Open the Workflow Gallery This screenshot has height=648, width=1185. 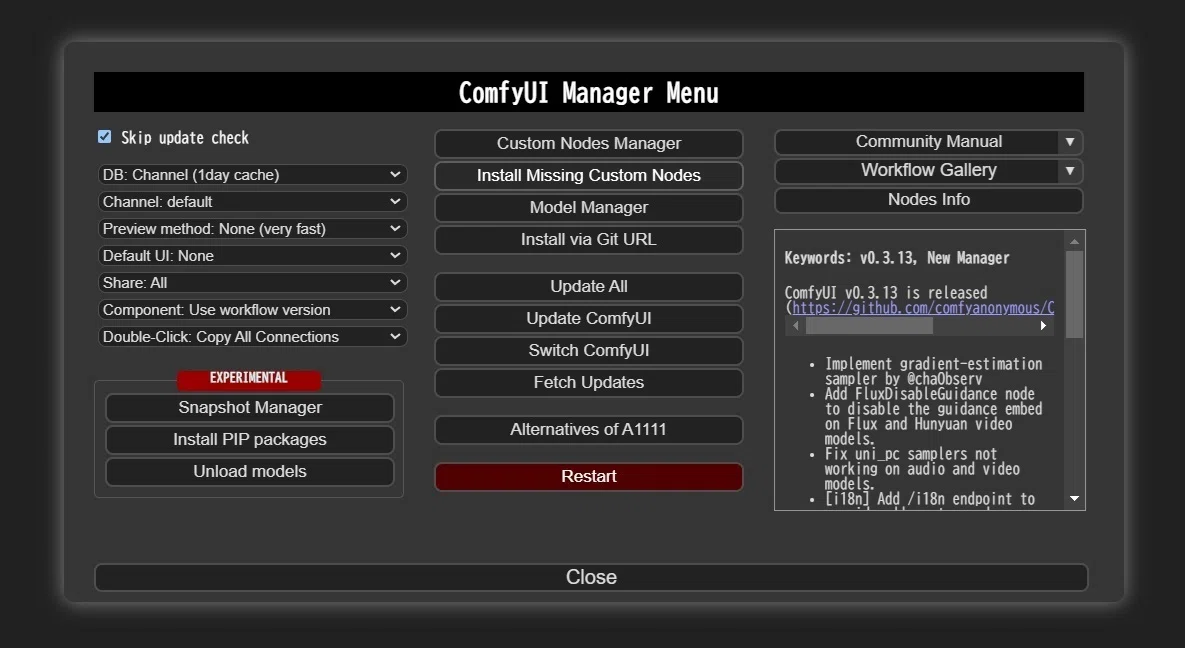(x=917, y=171)
